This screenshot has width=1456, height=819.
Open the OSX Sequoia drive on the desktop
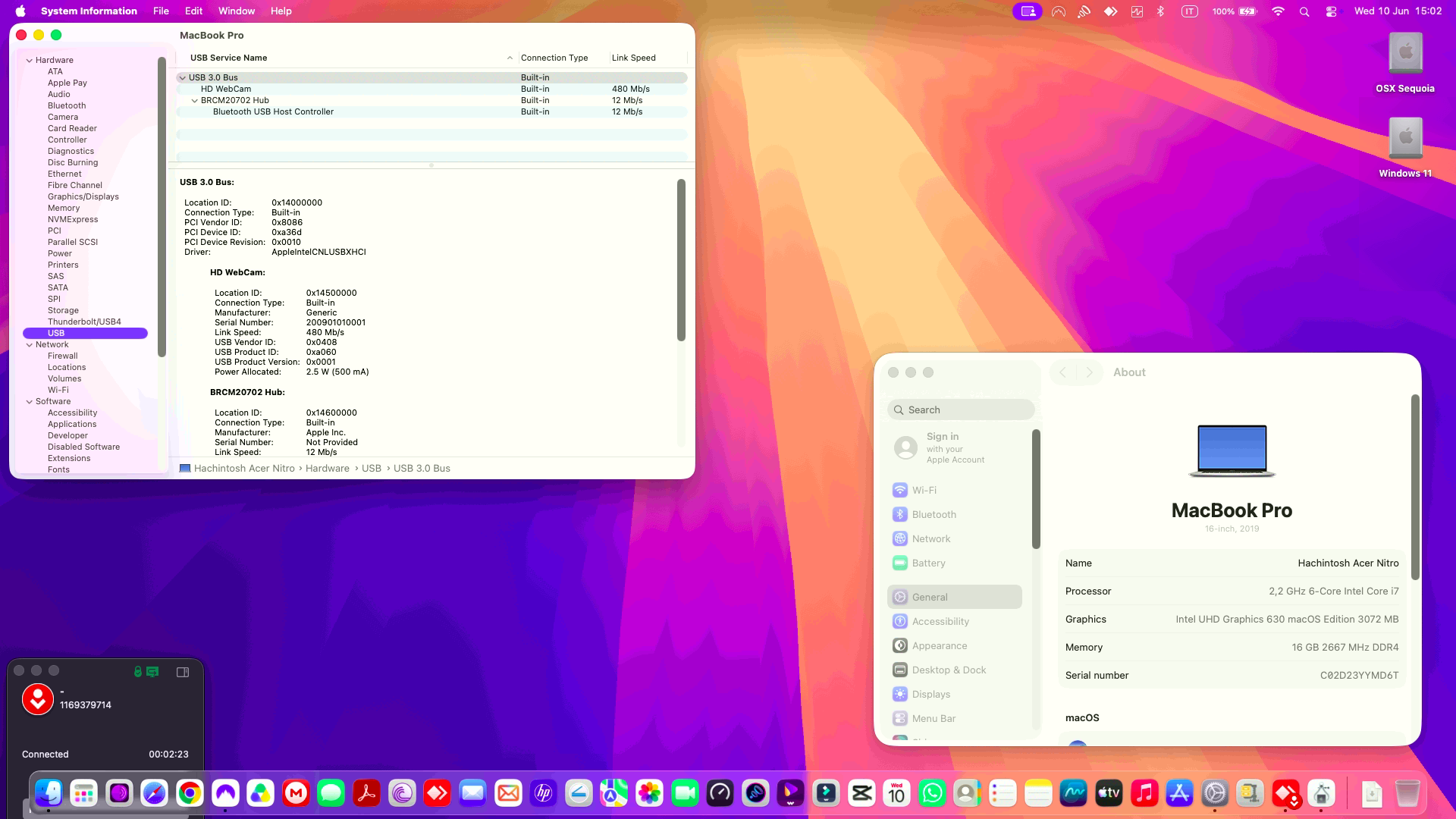point(1405,63)
